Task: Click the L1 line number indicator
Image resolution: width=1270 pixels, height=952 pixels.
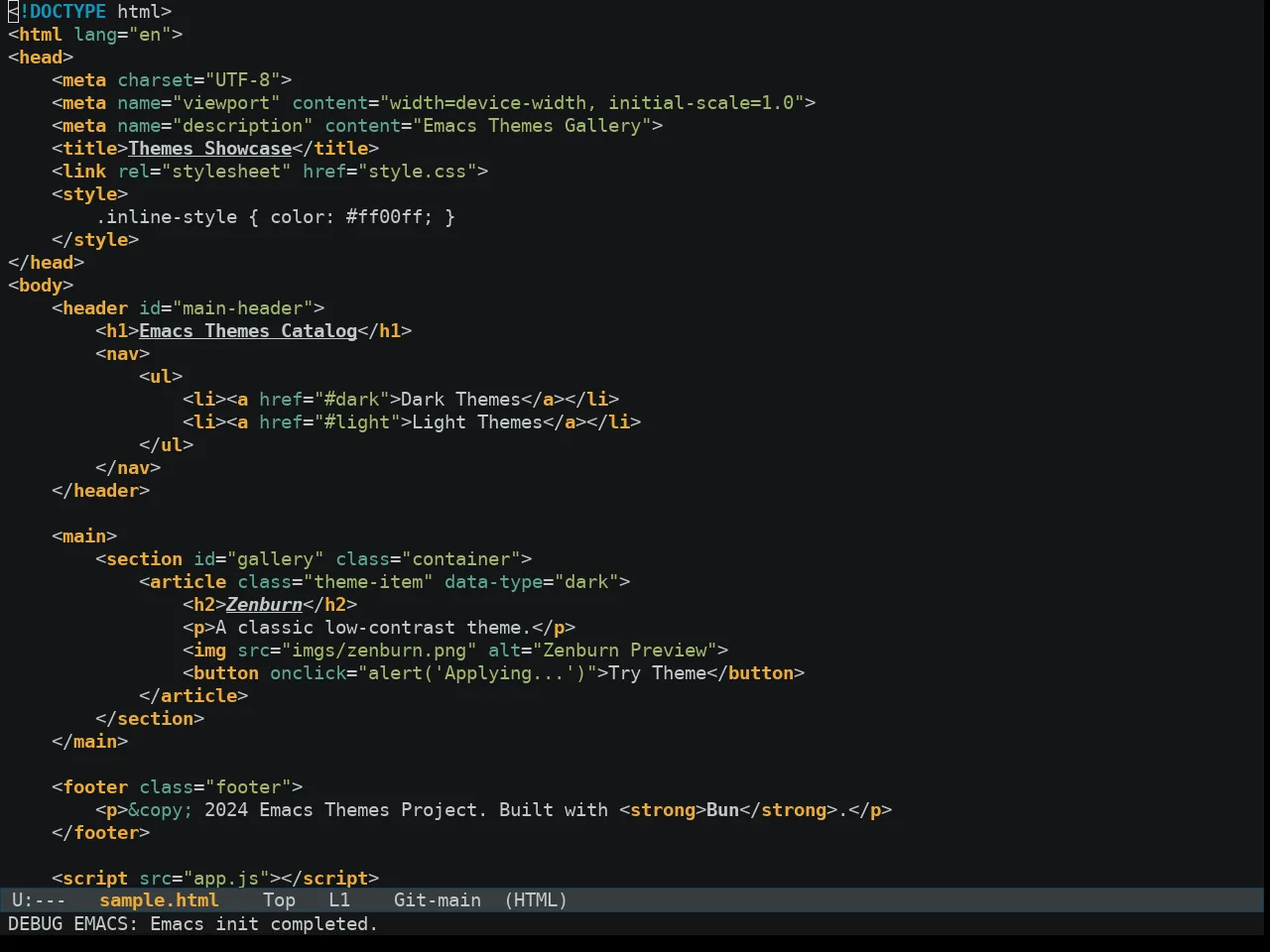Action: pos(339,900)
